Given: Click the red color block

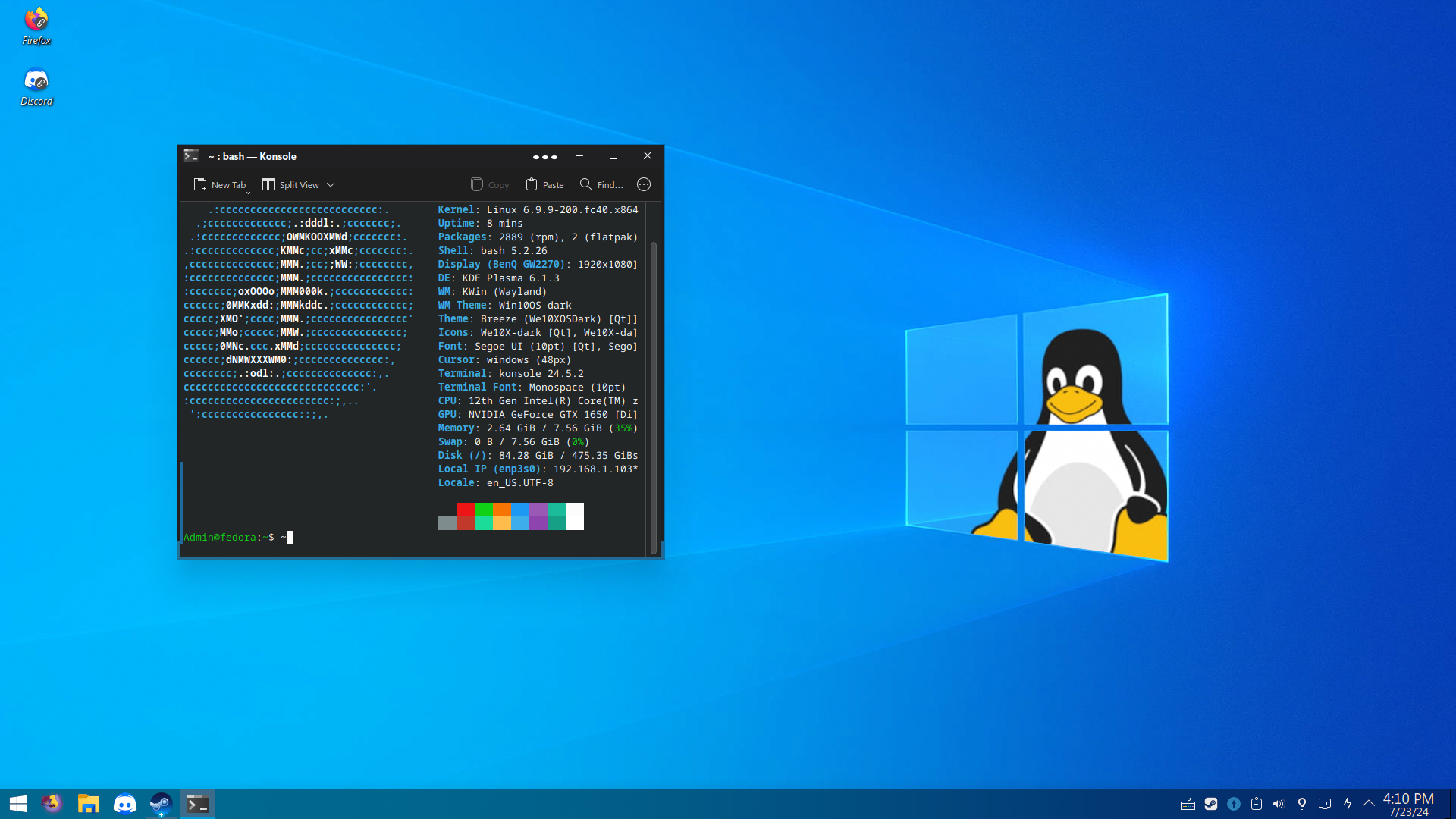Looking at the screenshot, I should click(x=465, y=510).
